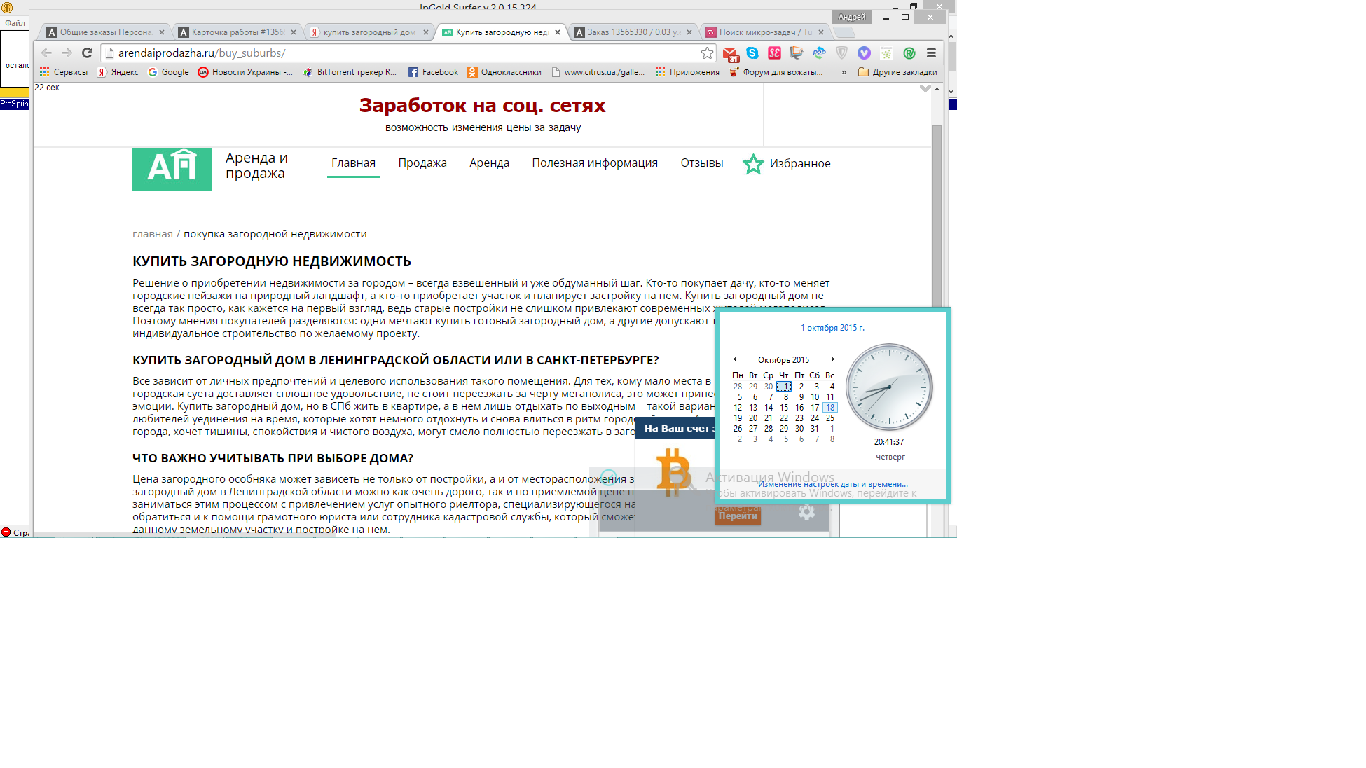Viewport: 1366px width, 768px height.
Task: Click the green АП site logo
Action: tap(172, 169)
